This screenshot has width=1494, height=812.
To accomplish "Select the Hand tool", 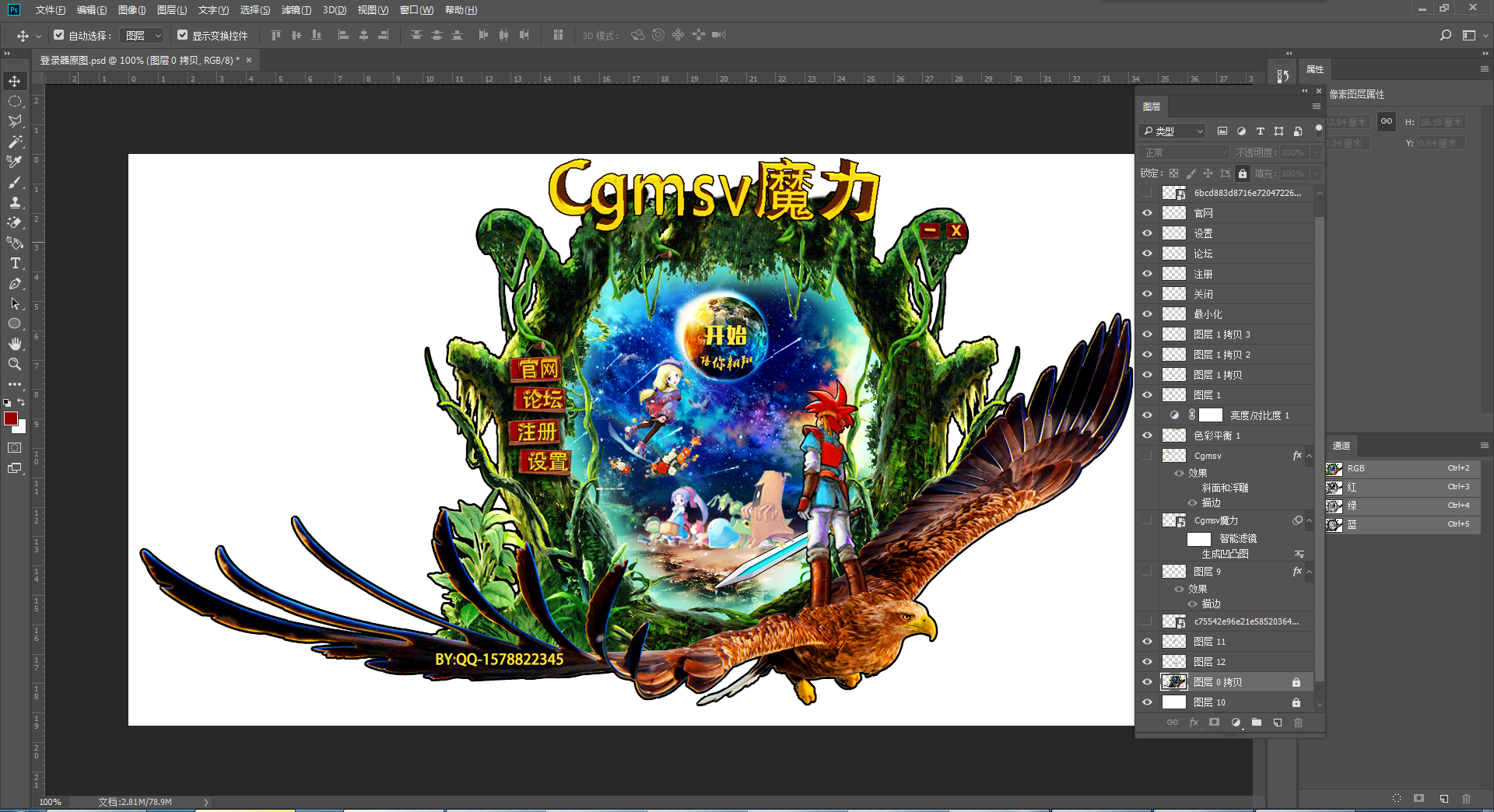I will tap(15, 344).
